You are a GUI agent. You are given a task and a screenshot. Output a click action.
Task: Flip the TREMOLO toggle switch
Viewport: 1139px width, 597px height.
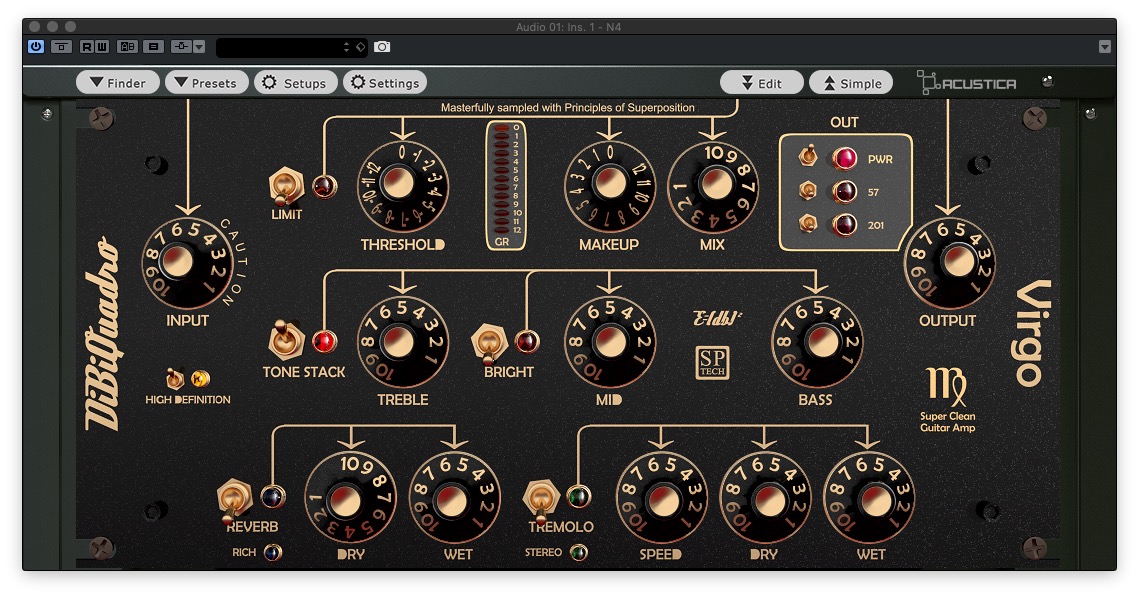(540, 498)
